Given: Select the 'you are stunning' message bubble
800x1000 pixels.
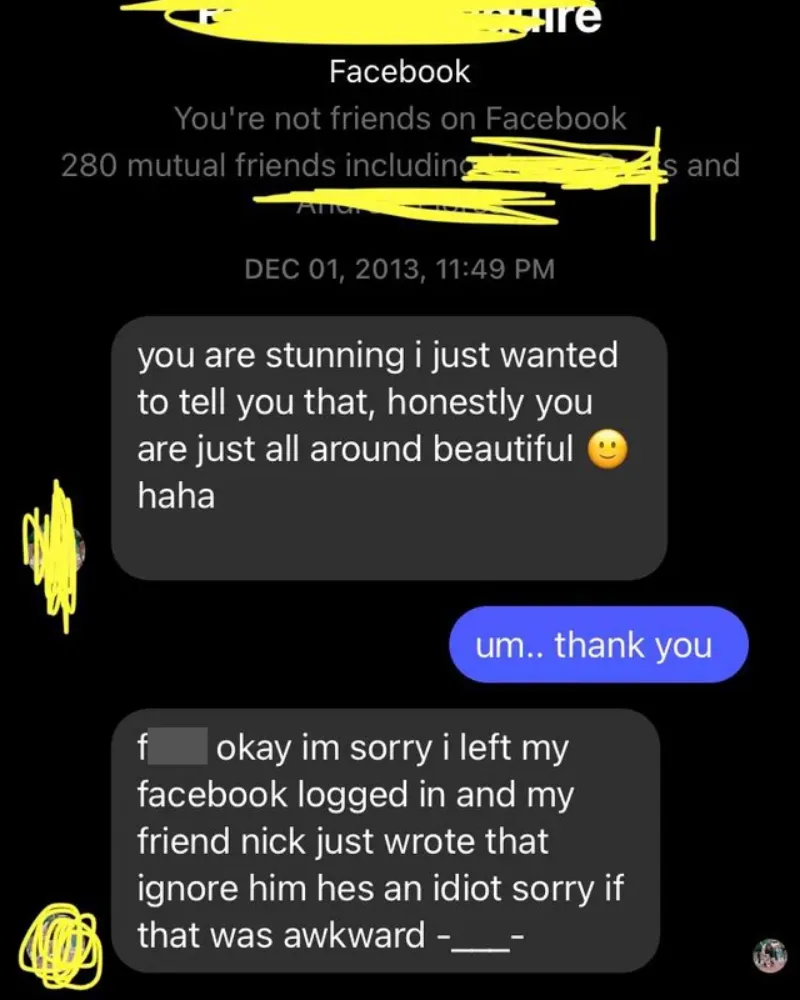Looking at the screenshot, I should pos(389,448).
